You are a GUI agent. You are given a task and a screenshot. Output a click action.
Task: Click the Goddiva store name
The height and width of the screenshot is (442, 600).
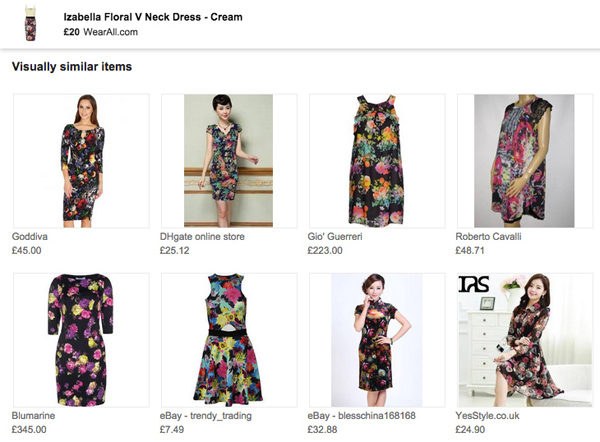(x=31, y=237)
